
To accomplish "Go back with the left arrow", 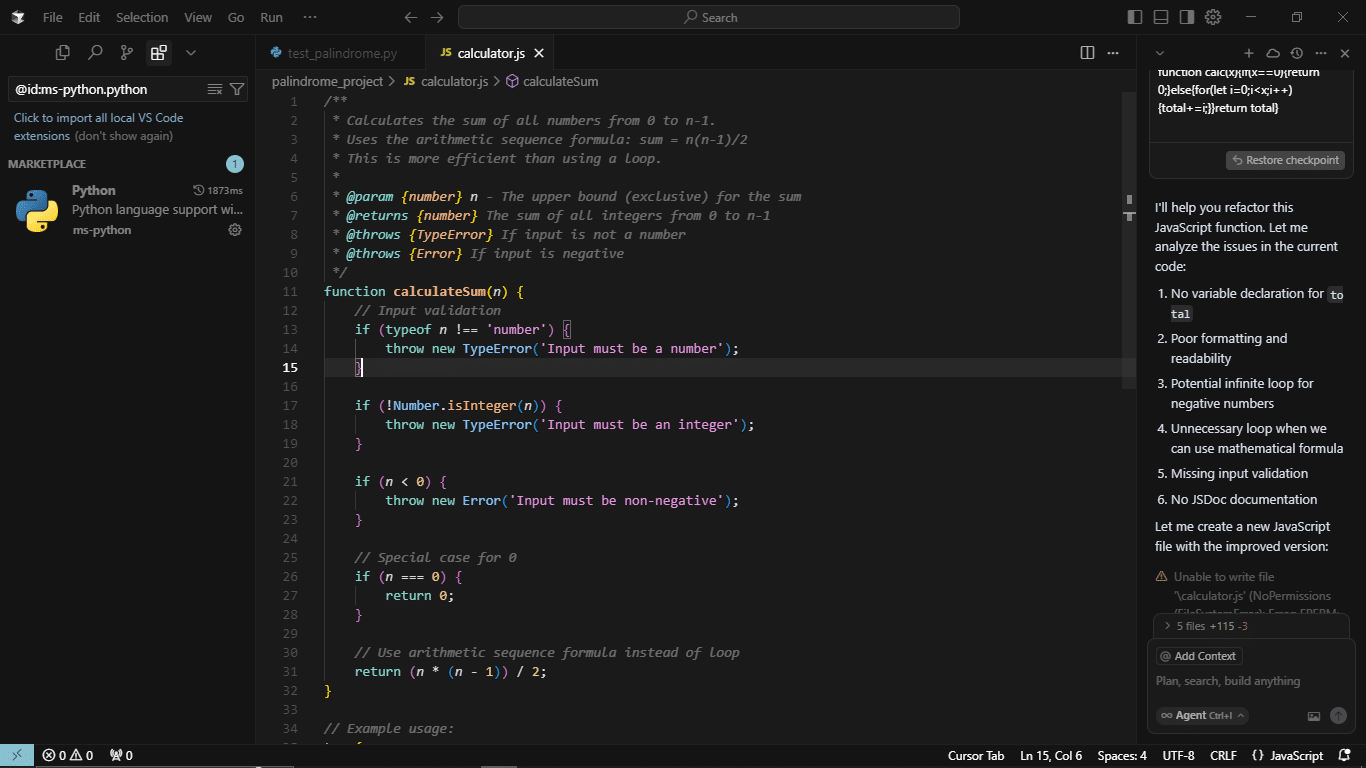I will pyautogui.click(x=410, y=17).
